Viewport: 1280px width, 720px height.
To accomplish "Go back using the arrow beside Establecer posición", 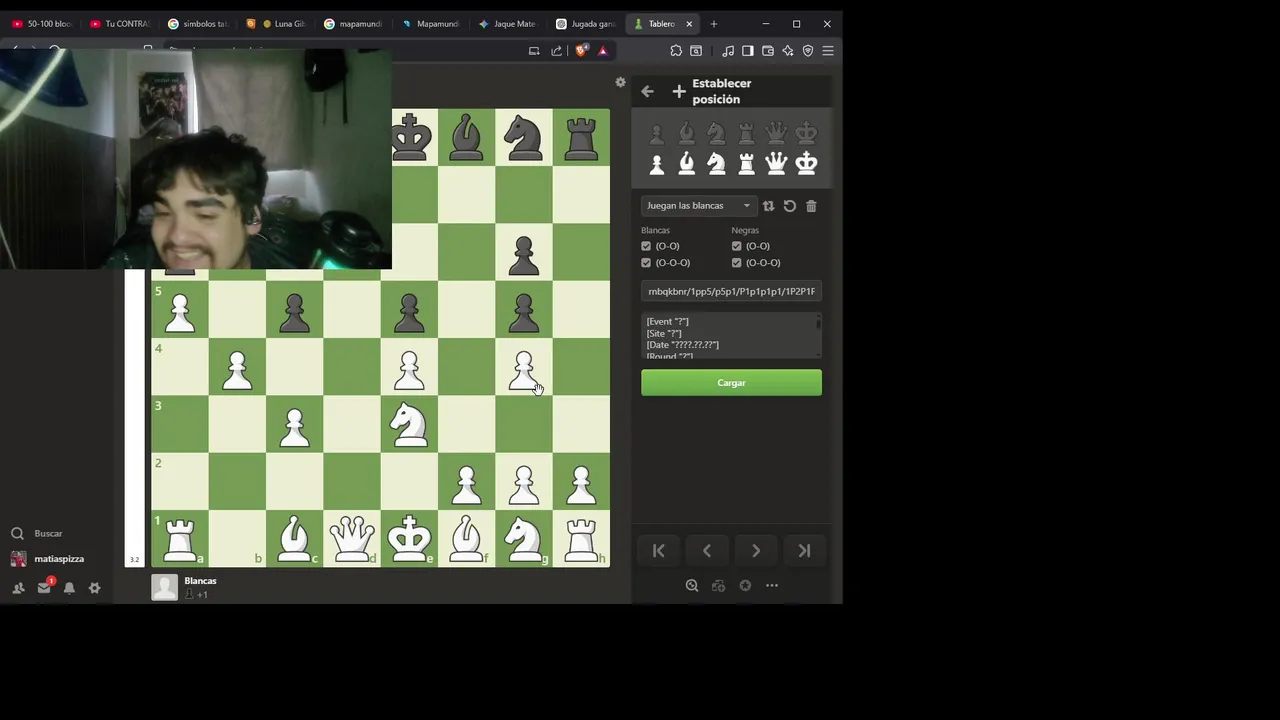I will pos(647,91).
